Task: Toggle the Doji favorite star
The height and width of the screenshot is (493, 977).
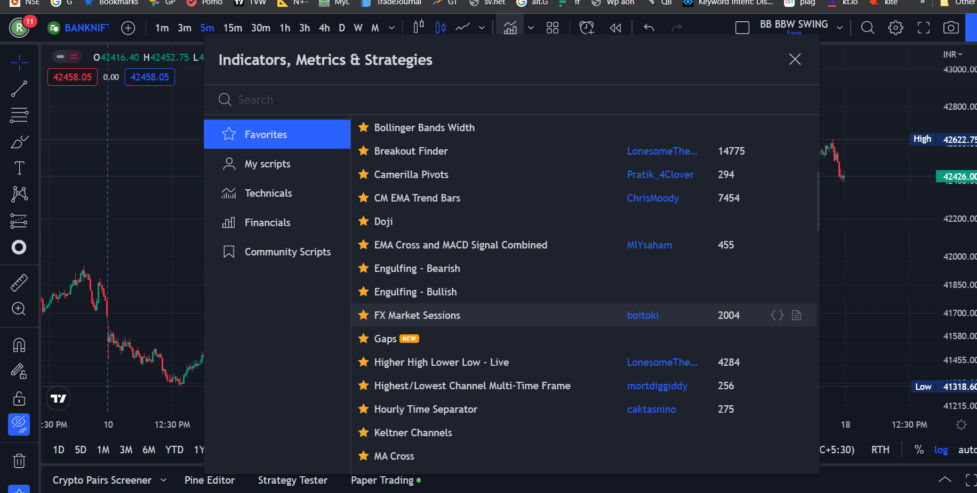Action: pos(363,221)
